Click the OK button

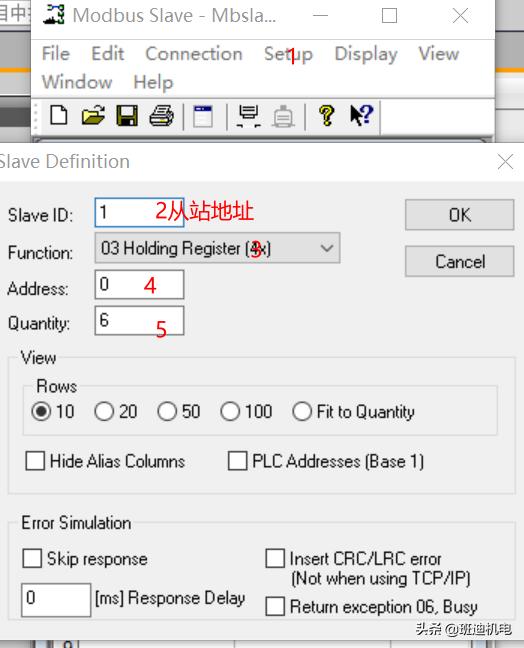coord(460,215)
